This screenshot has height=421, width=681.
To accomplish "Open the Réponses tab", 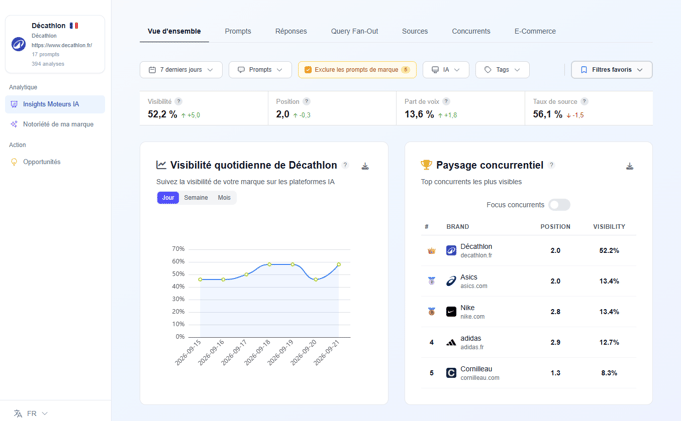I will pos(291,31).
